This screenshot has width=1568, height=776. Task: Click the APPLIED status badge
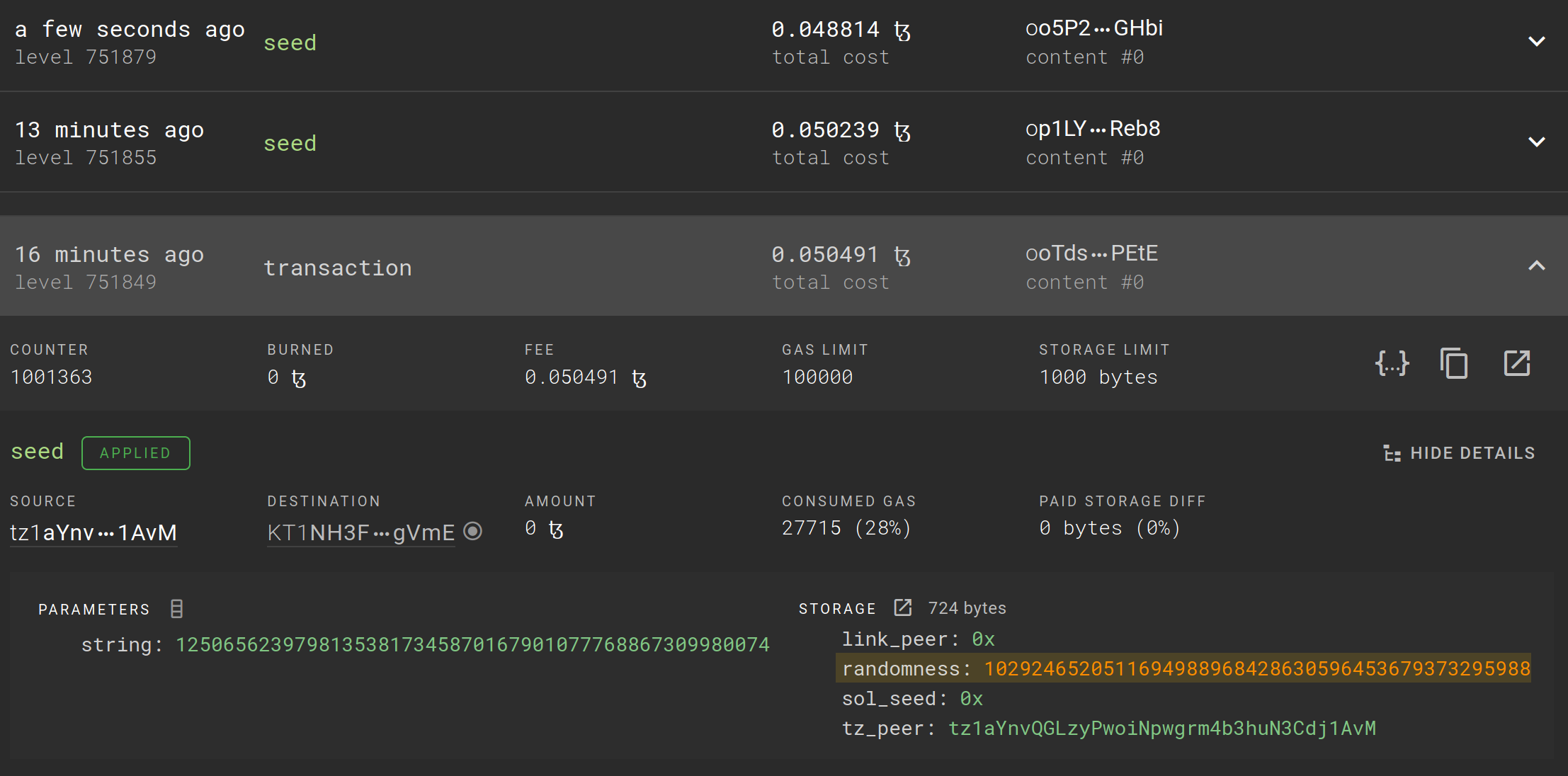tap(135, 453)
